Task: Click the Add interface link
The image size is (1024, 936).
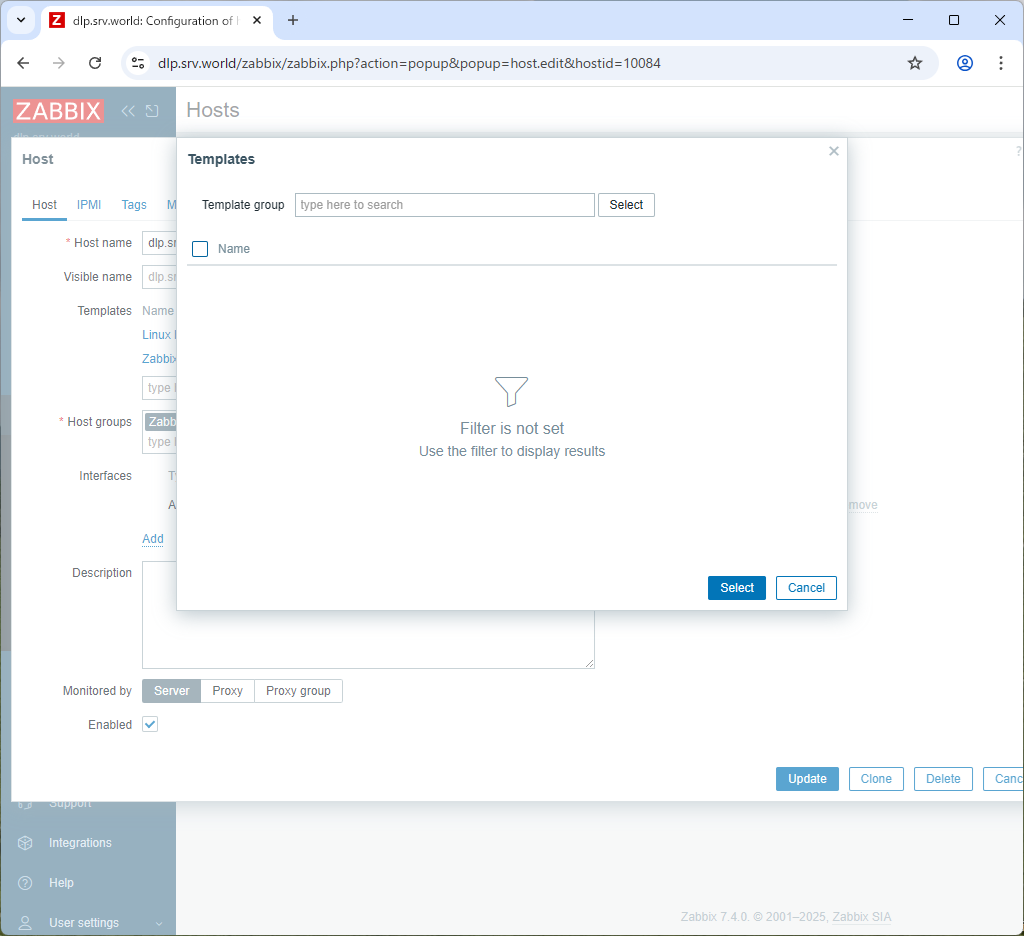Action: pyautogui.click(x=153, y=539)
